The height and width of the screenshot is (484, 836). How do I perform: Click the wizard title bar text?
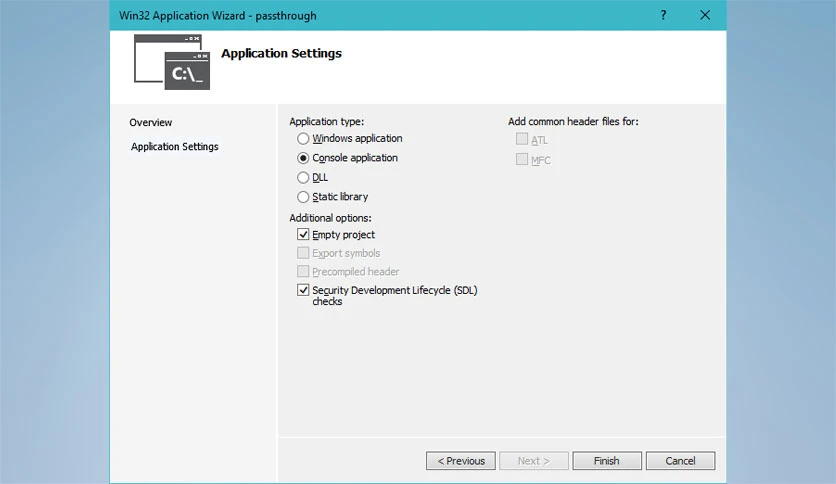pyautogui.click(x=218, y=15)
